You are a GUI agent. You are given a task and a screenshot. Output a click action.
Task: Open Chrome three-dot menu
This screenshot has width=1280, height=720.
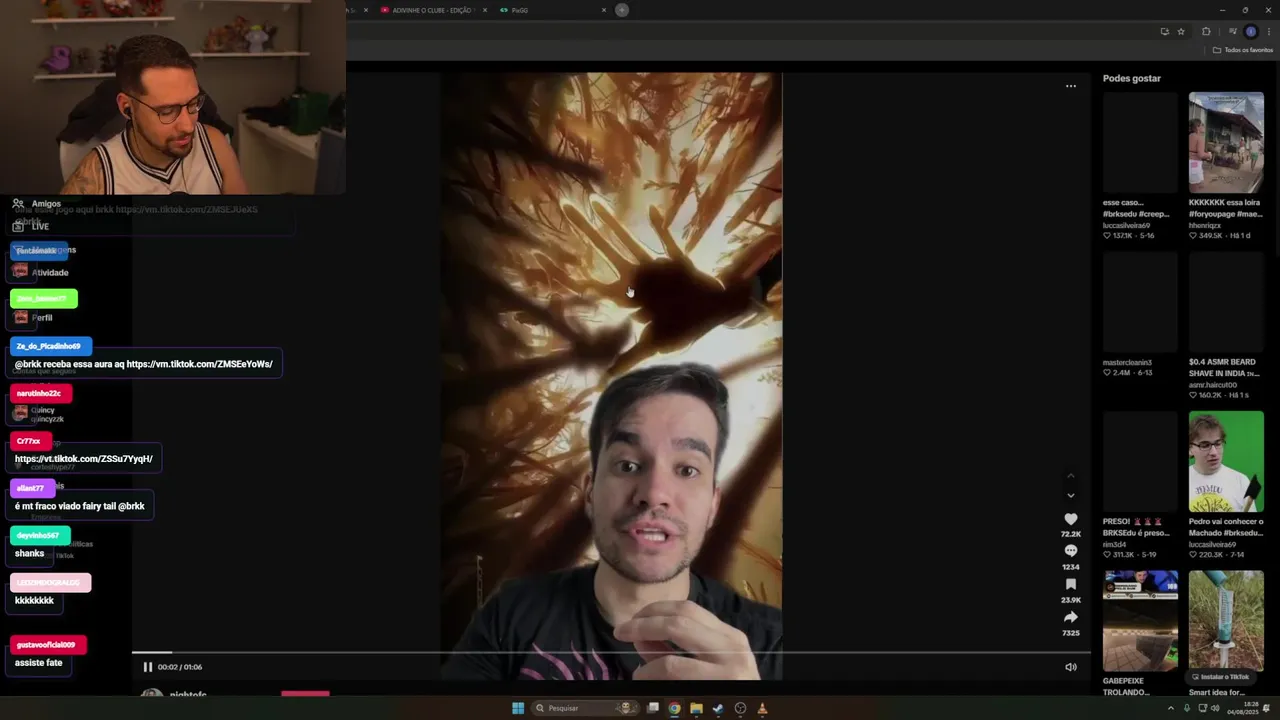(x=1269, y=31)
